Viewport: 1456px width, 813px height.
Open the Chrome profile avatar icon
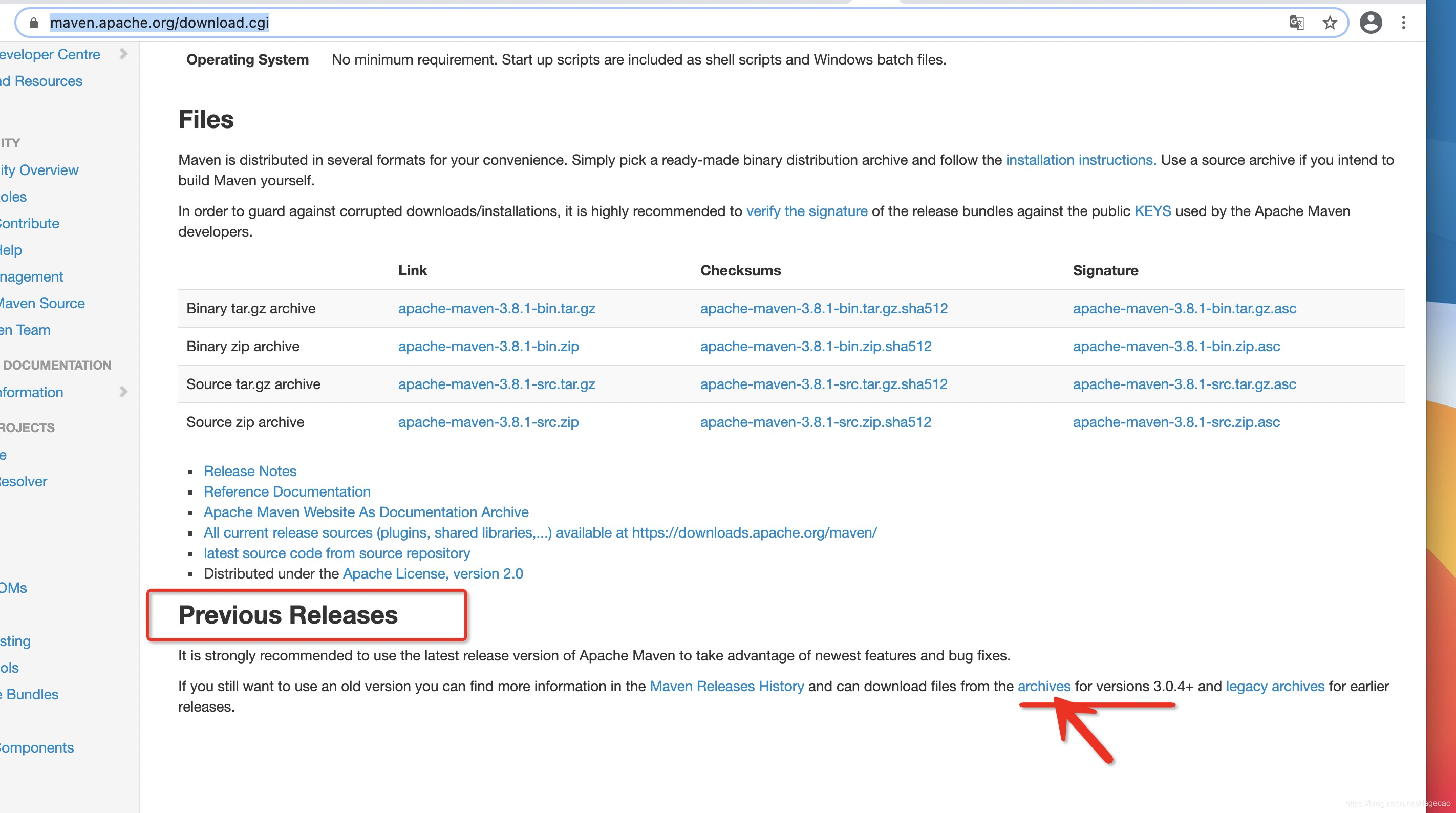(x=1370, y=23)
